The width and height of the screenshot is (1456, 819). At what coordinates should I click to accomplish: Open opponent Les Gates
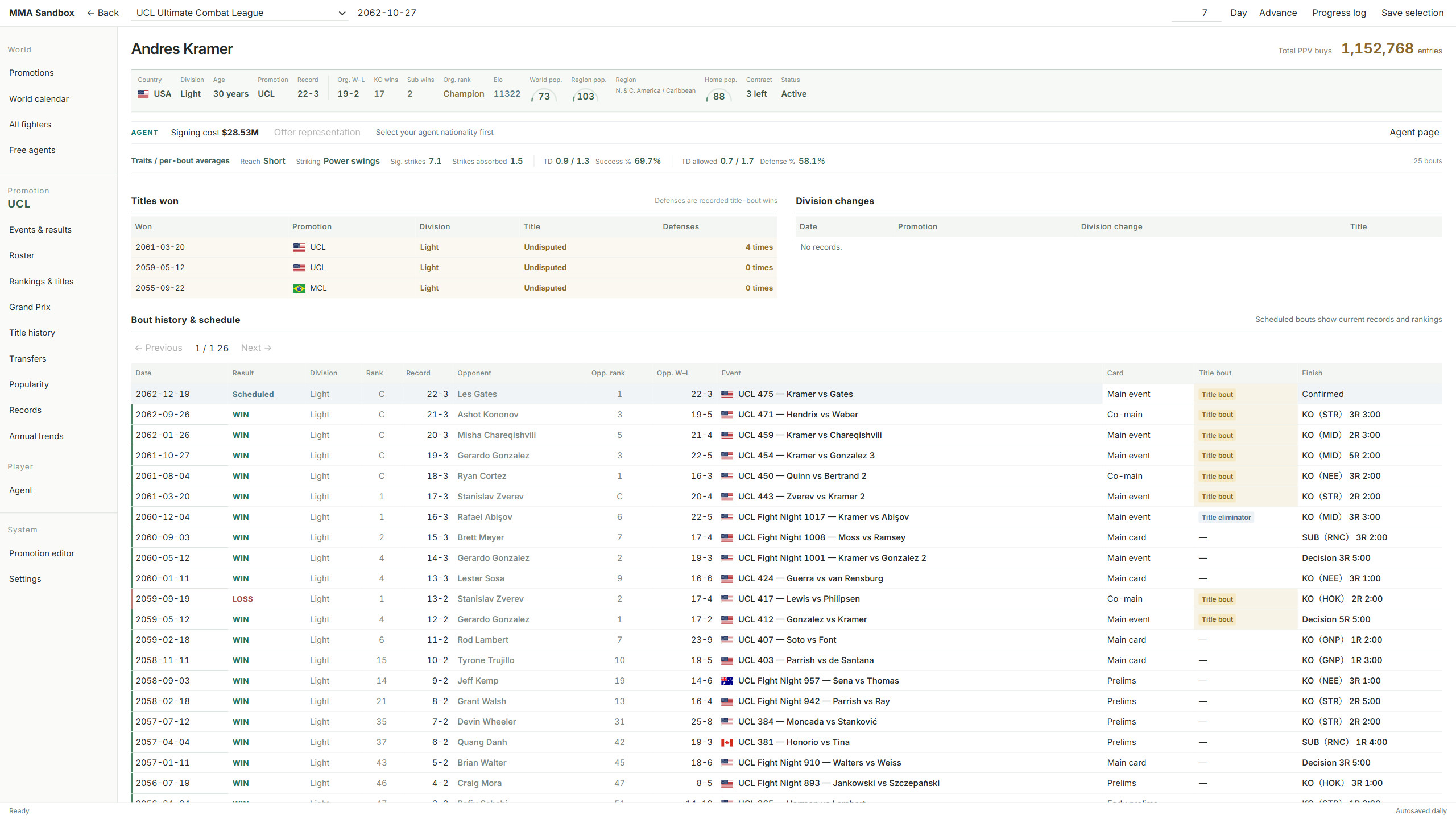pyautogui.click(x=477, y=394)
